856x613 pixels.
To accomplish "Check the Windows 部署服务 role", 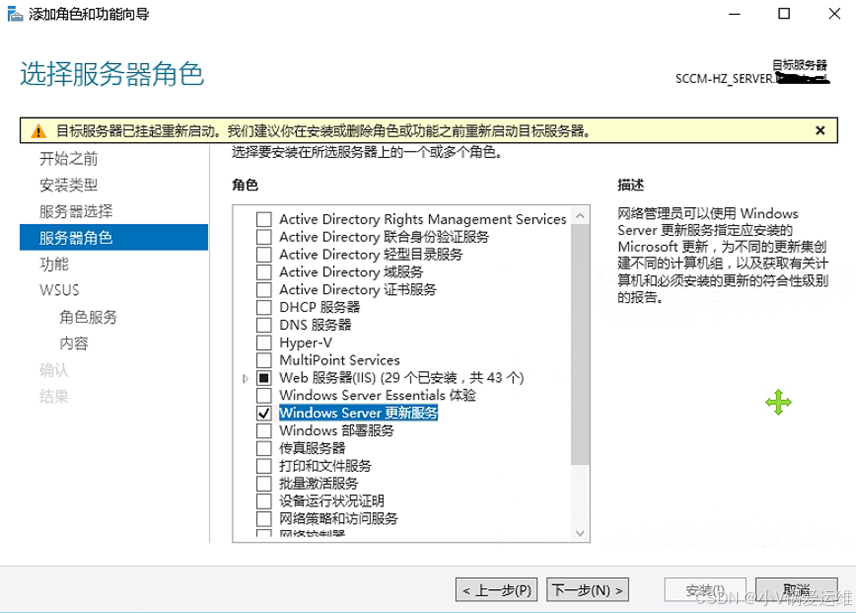I will (264, 430).
